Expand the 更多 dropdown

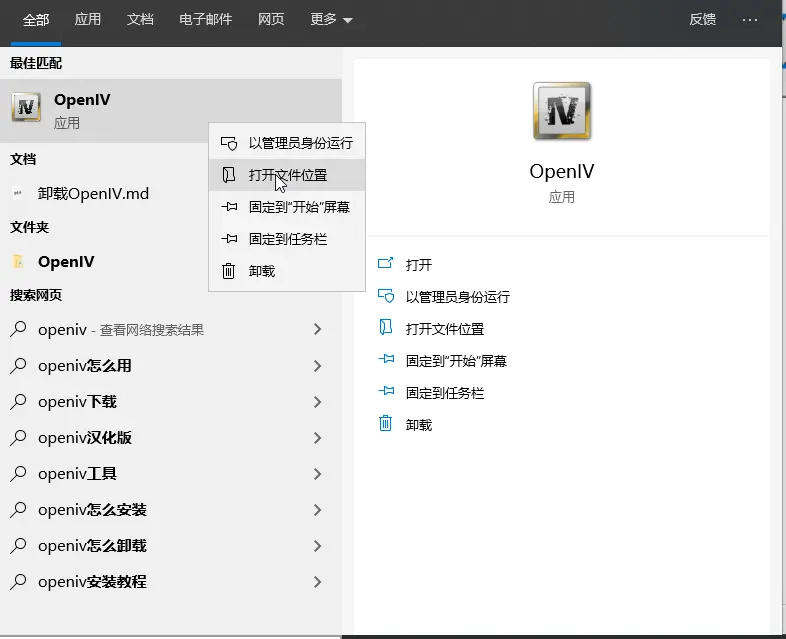tap(331, 20)
